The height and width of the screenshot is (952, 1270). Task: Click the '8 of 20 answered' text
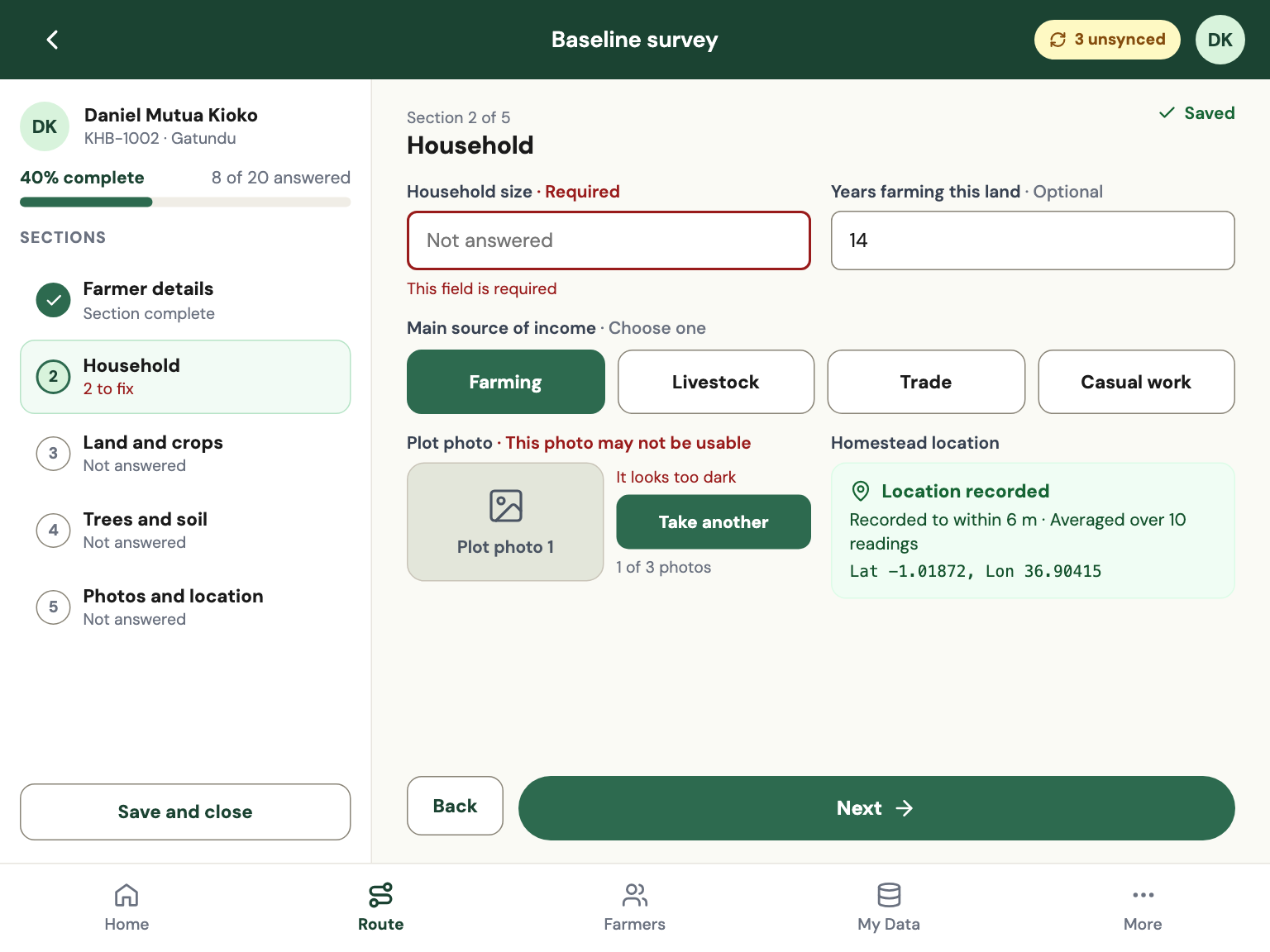coord(281,178)
